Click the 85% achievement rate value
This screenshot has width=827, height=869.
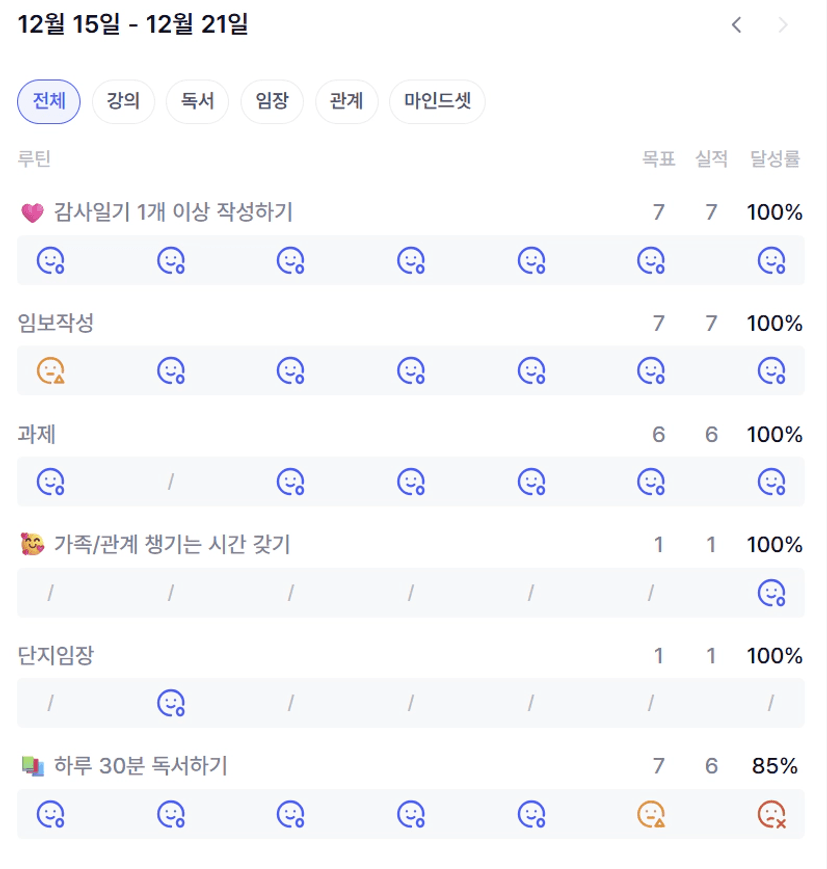(774, 766)
